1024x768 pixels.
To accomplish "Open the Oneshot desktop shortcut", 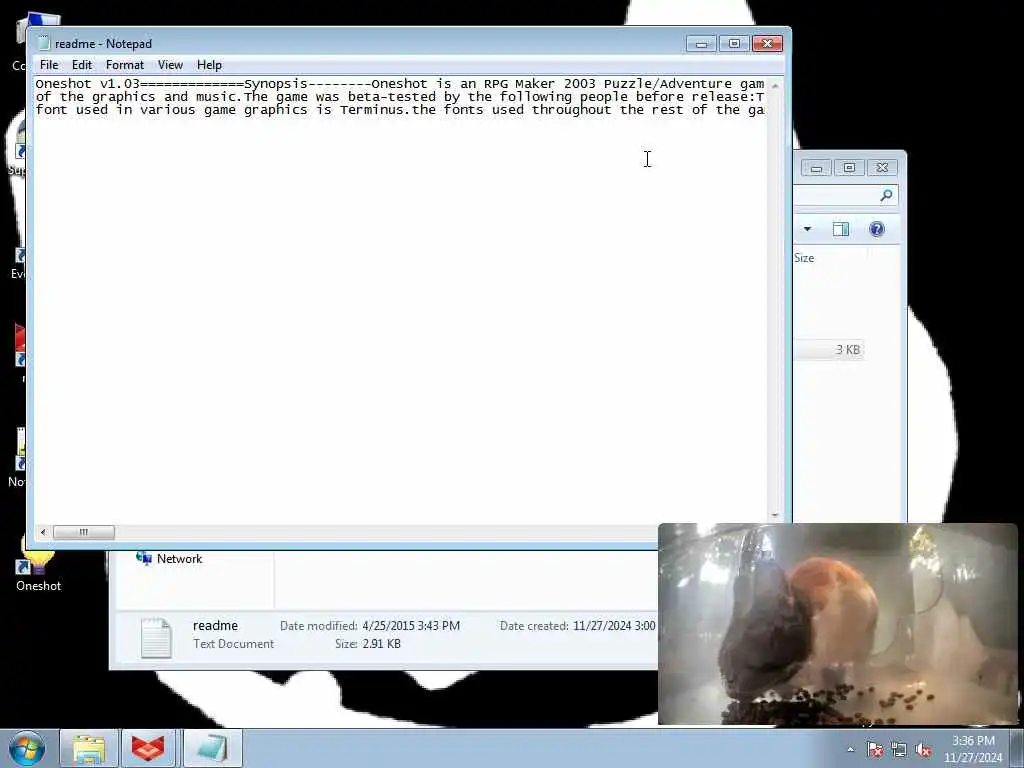I will pyautogui.click(x=38, y=567).
